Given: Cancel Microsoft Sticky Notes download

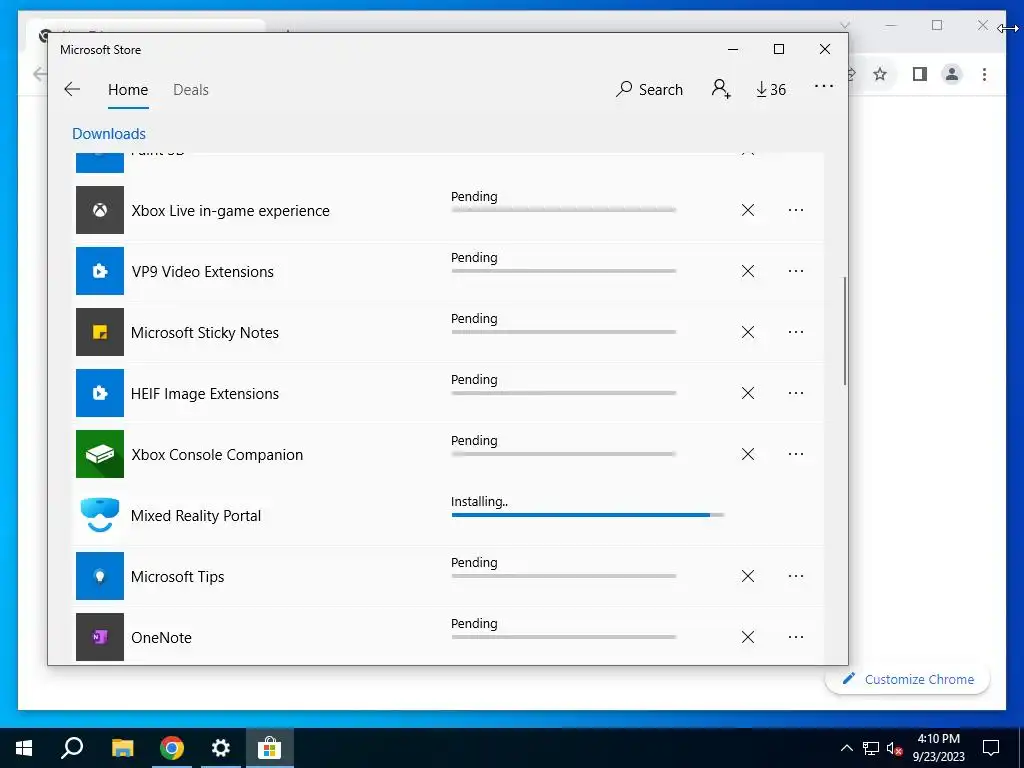Looking at the screenshot, I should [x=748, y=332].
